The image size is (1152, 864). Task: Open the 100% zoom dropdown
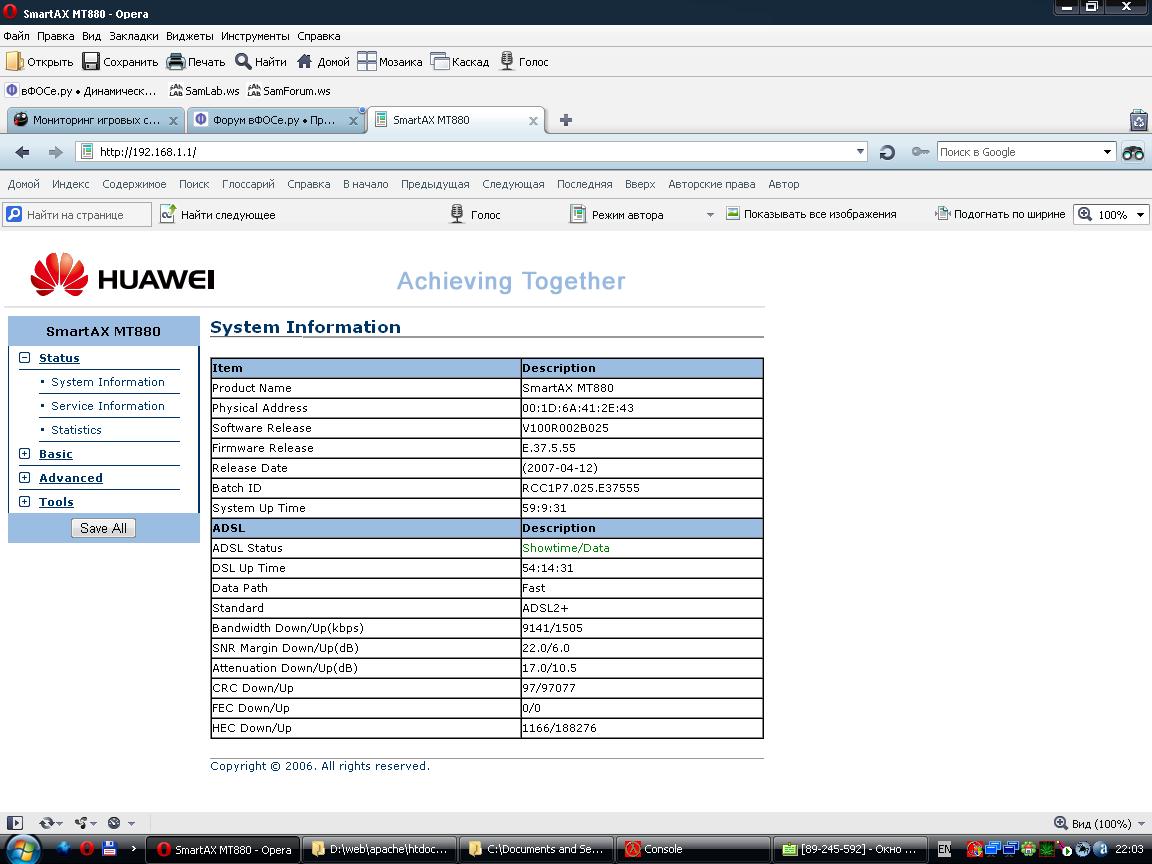pyautogui.click(x=1140, y=215)
